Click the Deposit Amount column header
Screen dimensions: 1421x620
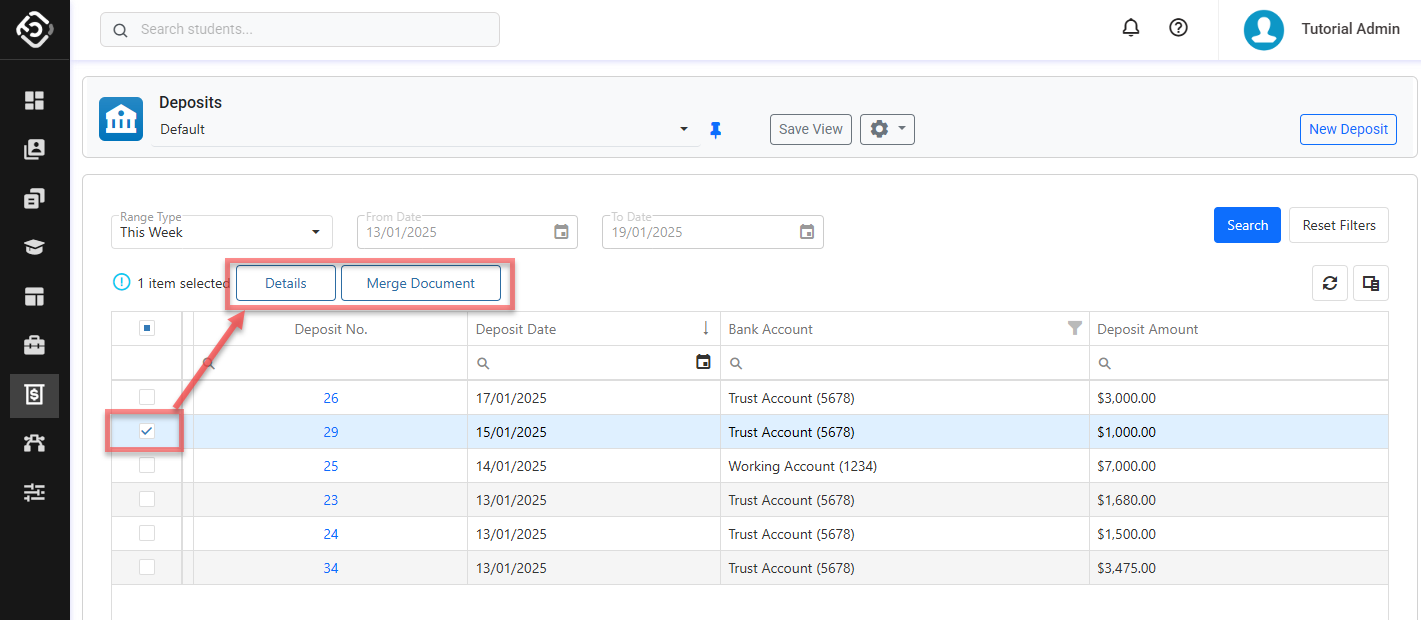[1148, 329]
